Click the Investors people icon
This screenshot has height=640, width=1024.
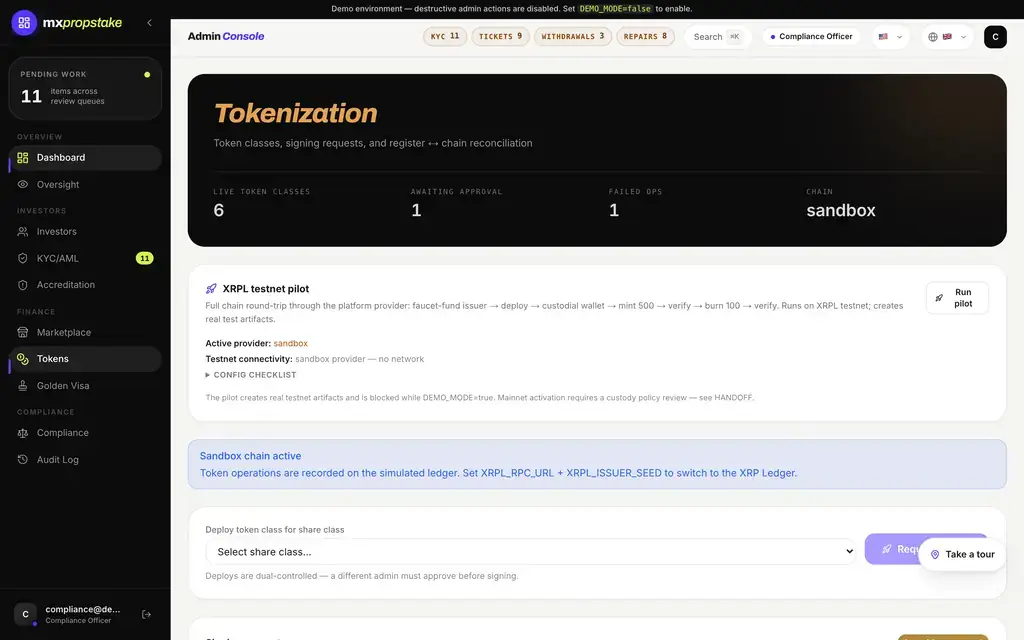(x=23, y=232)
